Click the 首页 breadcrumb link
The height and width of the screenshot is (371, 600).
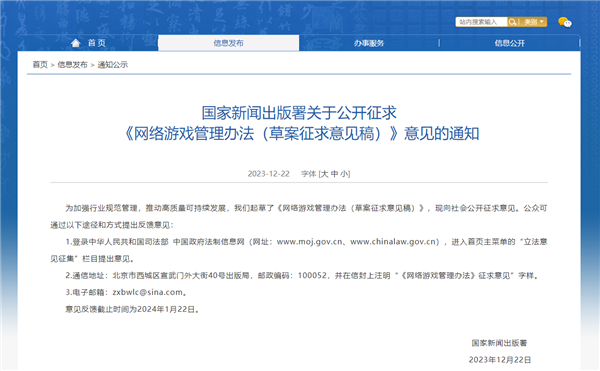tap(40, 65)
